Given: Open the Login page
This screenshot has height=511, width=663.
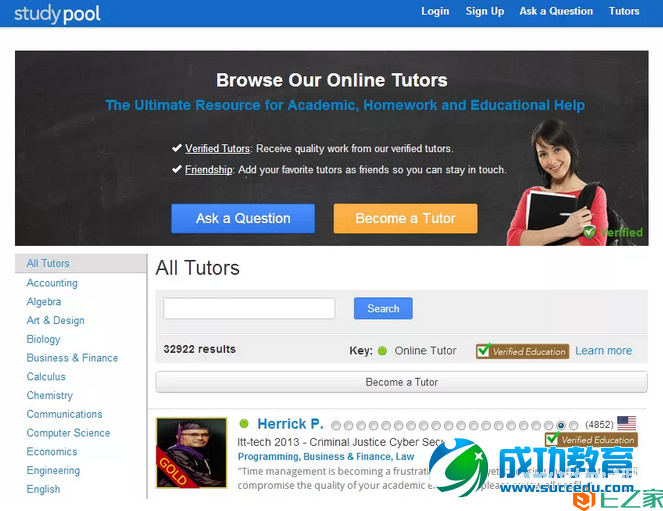Looking at the screenshot, I should (435, 11).
